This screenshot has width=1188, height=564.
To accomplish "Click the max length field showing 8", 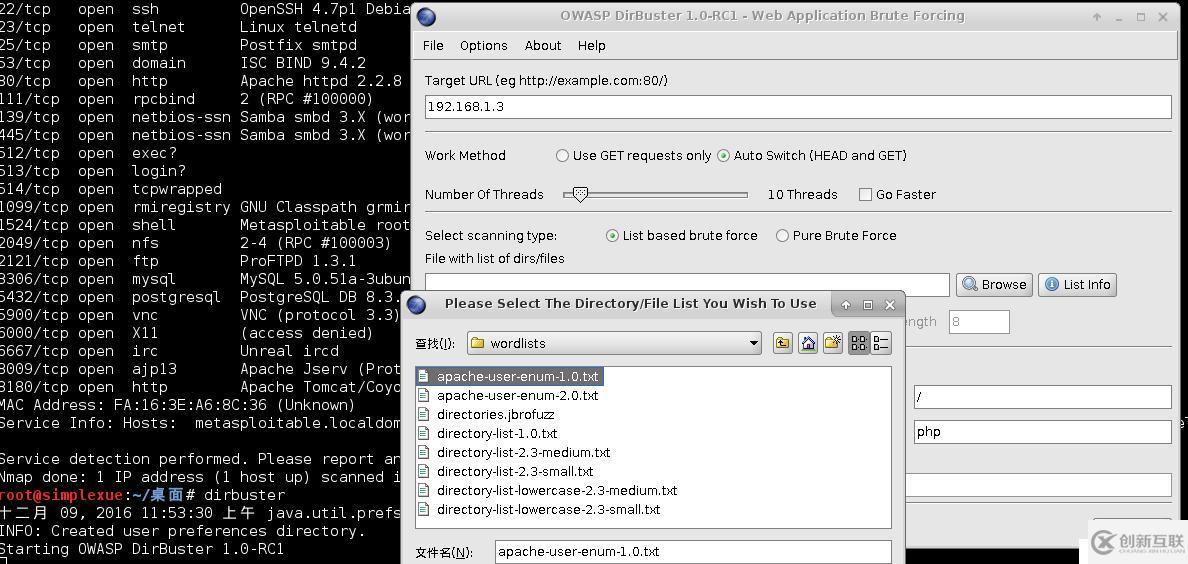I will [979, 321].
